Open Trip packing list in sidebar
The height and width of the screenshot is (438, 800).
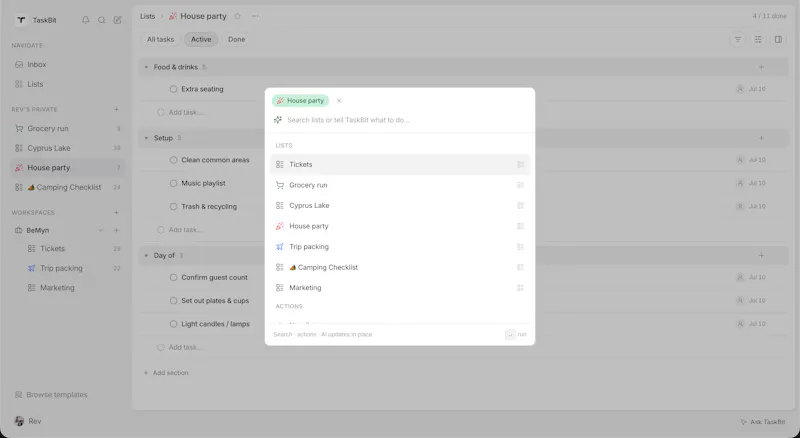tap(74, 268)
